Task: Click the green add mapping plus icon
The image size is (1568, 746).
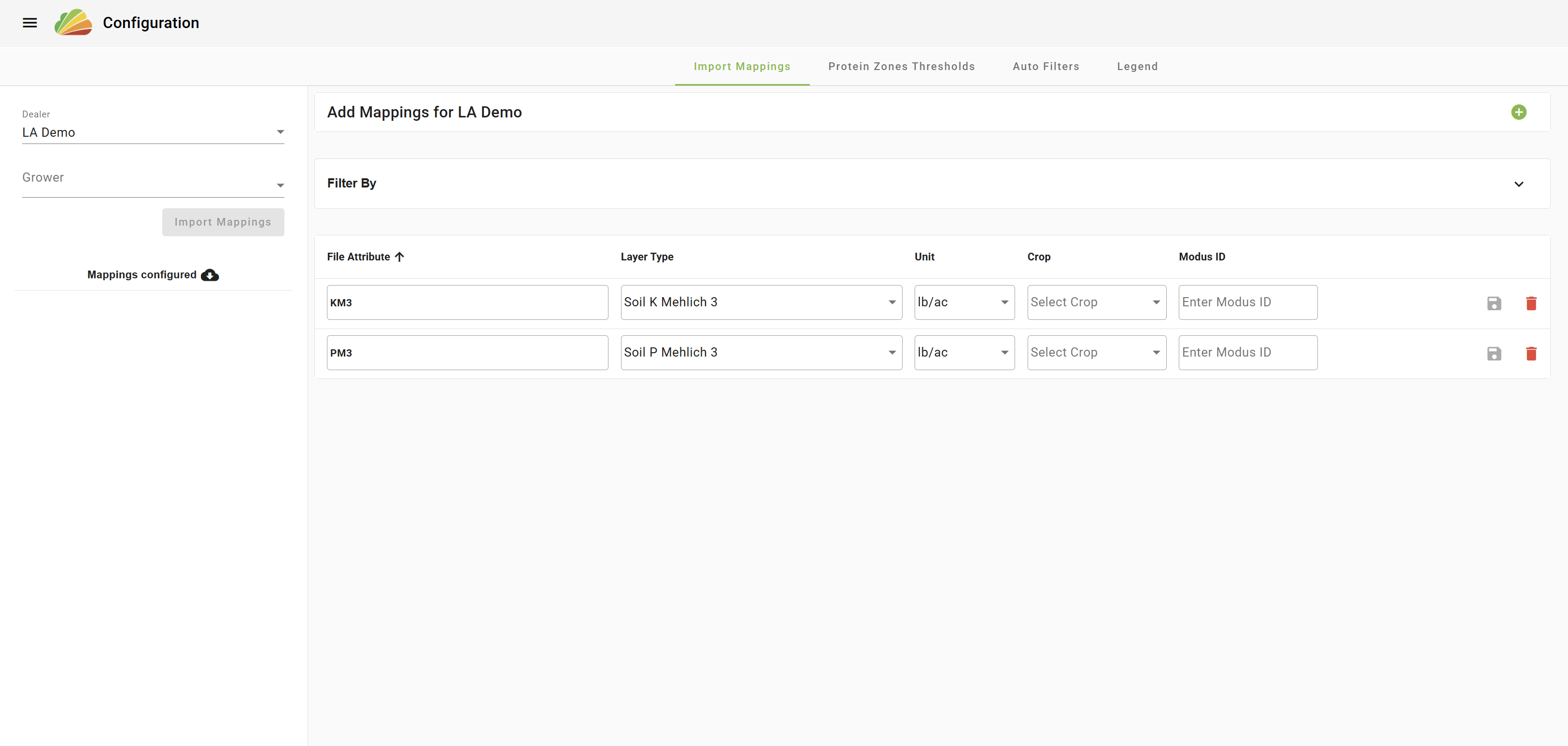Action: tap(1518, 112)
